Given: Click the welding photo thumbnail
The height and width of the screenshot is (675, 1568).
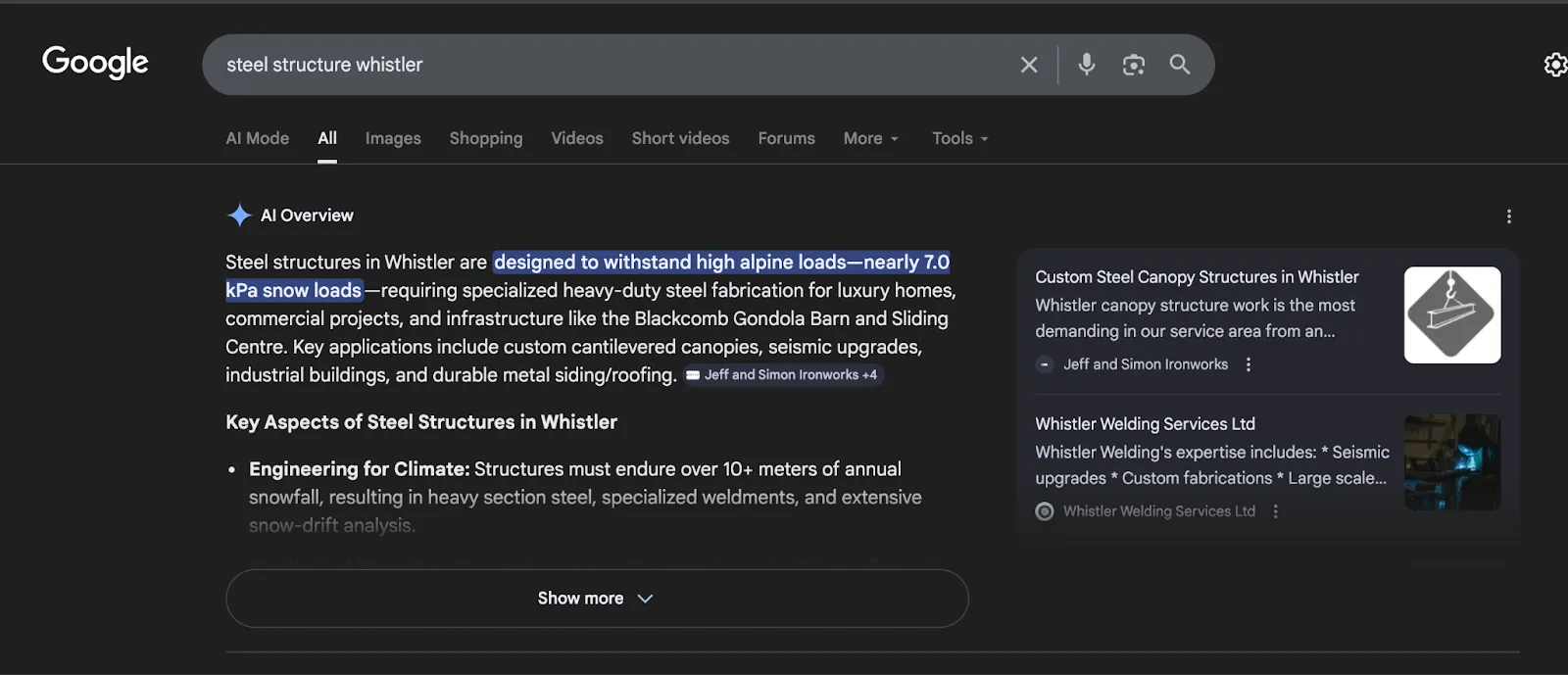Looking at the screenshot, I should click(1452, 461).
